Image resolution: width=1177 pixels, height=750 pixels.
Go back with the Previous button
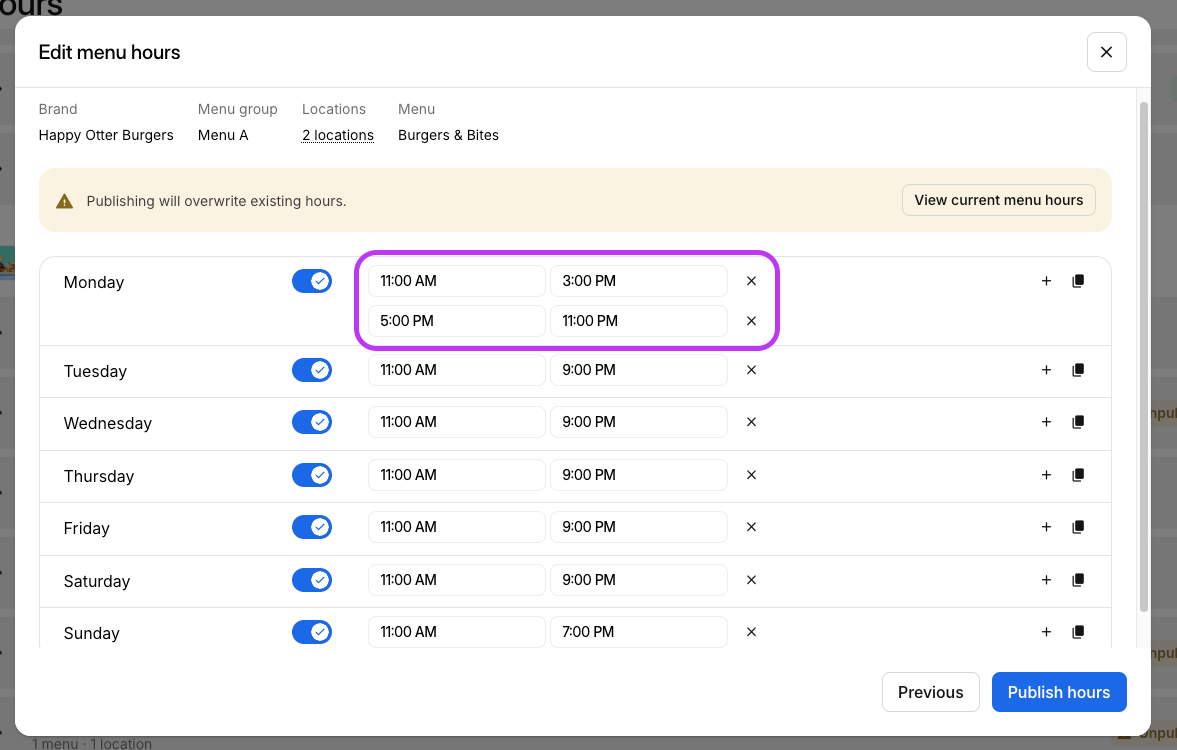(930, 692)
